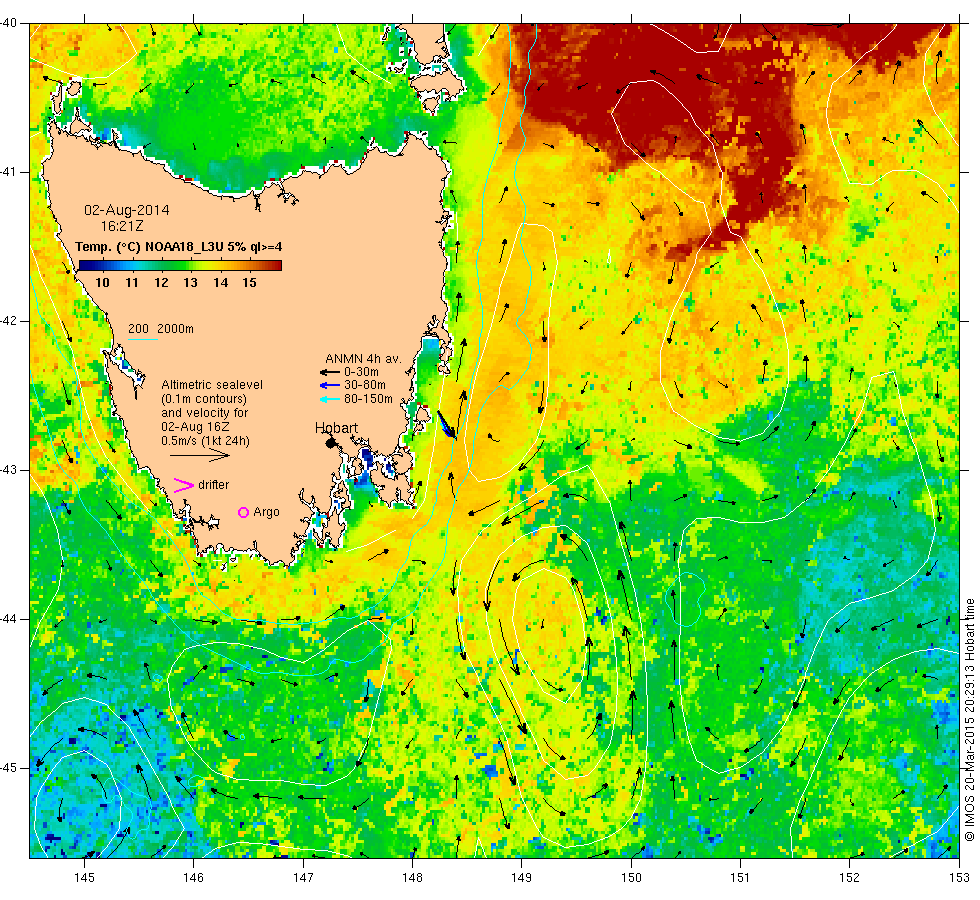This screenshot has height=900, width=980.
Task: Click the temperature color scale bar
Action: pyautogui.click(x=180, y=266)
